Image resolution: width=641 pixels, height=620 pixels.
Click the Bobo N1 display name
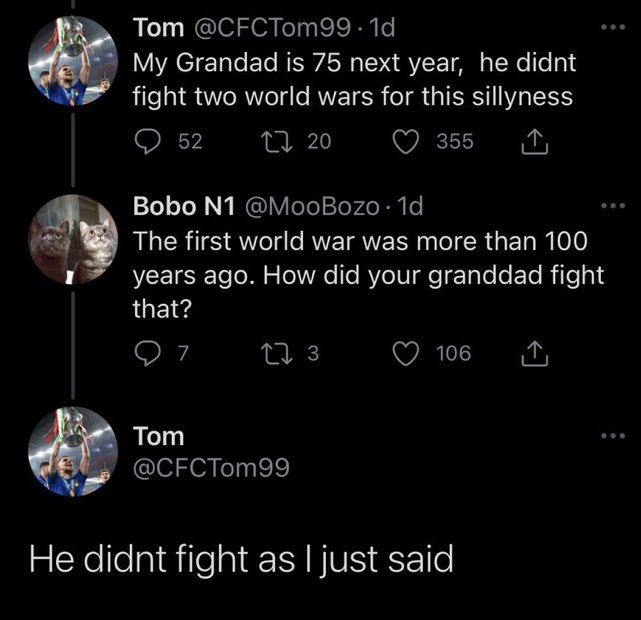[x=182, y=206]
